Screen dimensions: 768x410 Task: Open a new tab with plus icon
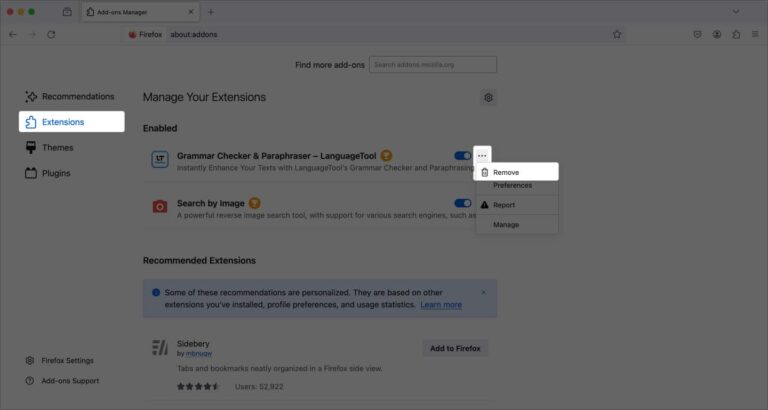(211, 11)
